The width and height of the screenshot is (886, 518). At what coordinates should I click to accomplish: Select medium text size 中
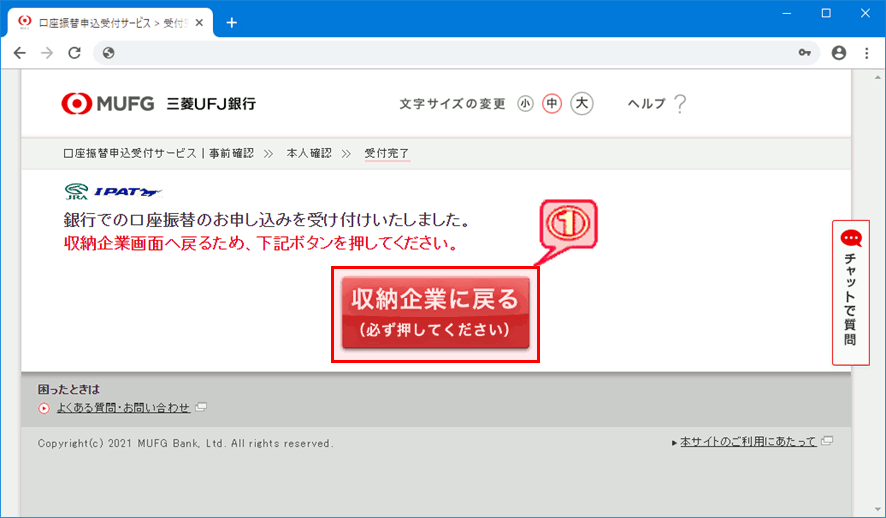pyautogui.click(x=552, y=104)
